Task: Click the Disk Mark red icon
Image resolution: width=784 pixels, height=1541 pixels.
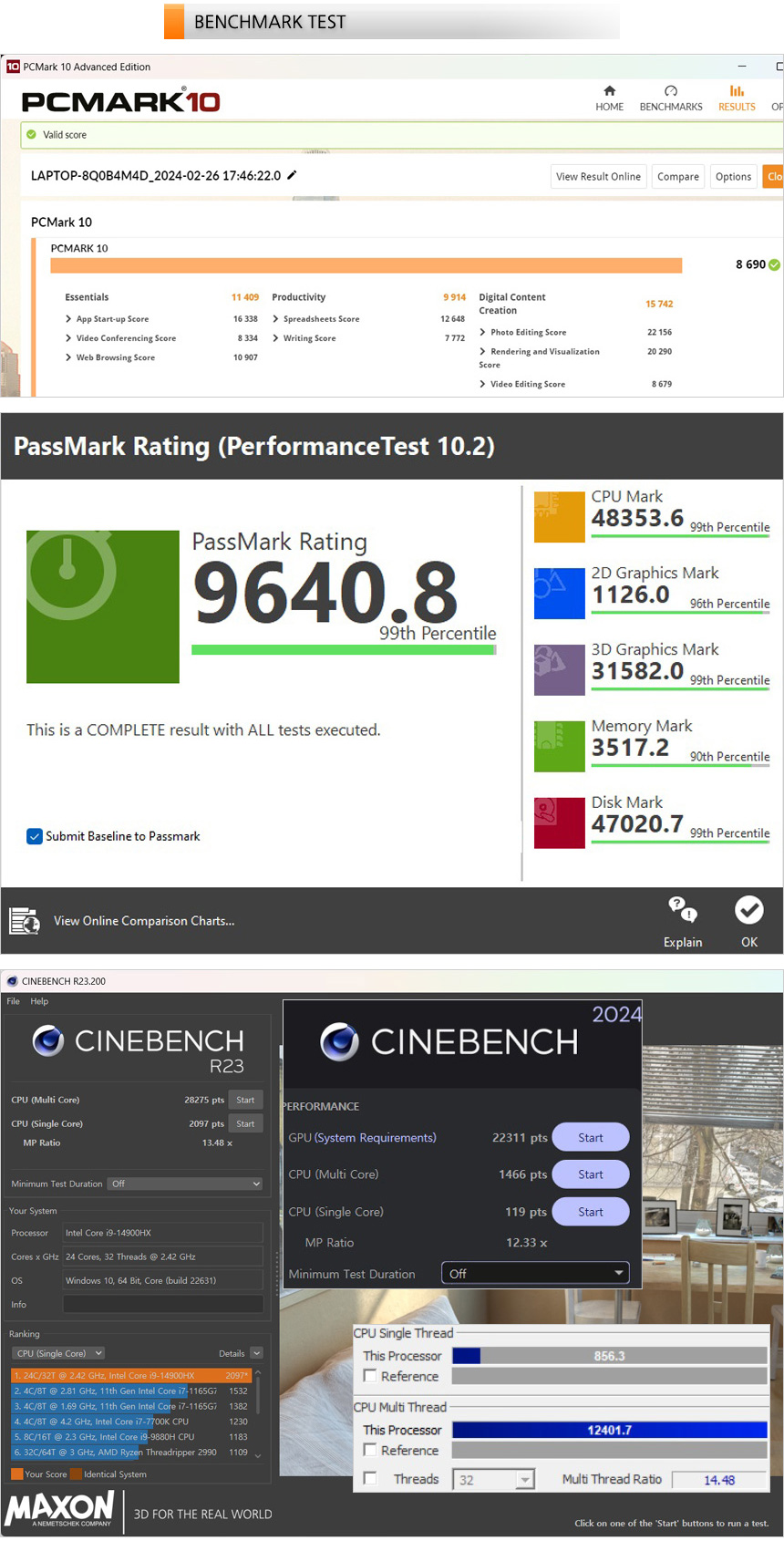Action: 560,823
